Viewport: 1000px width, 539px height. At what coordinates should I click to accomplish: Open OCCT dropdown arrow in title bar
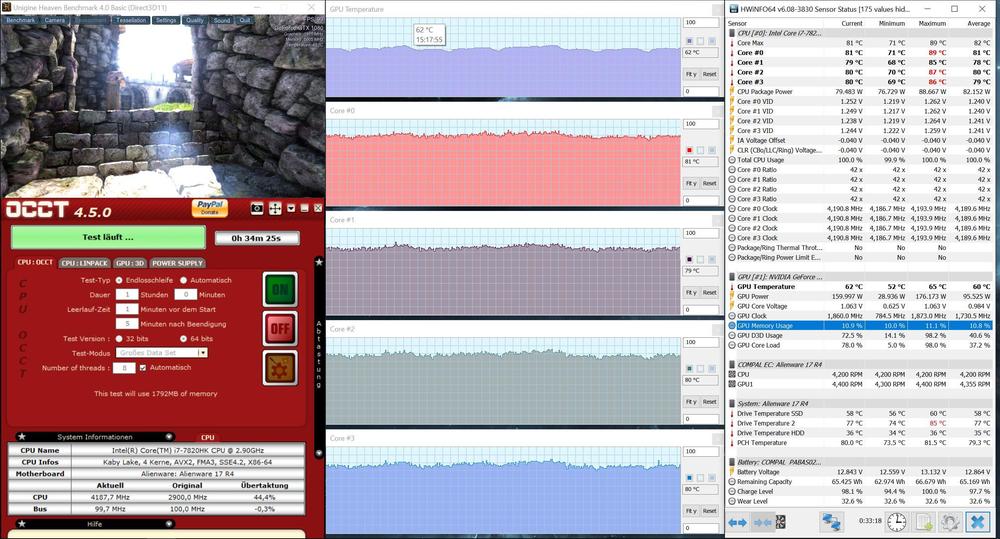tap(291, 208)
